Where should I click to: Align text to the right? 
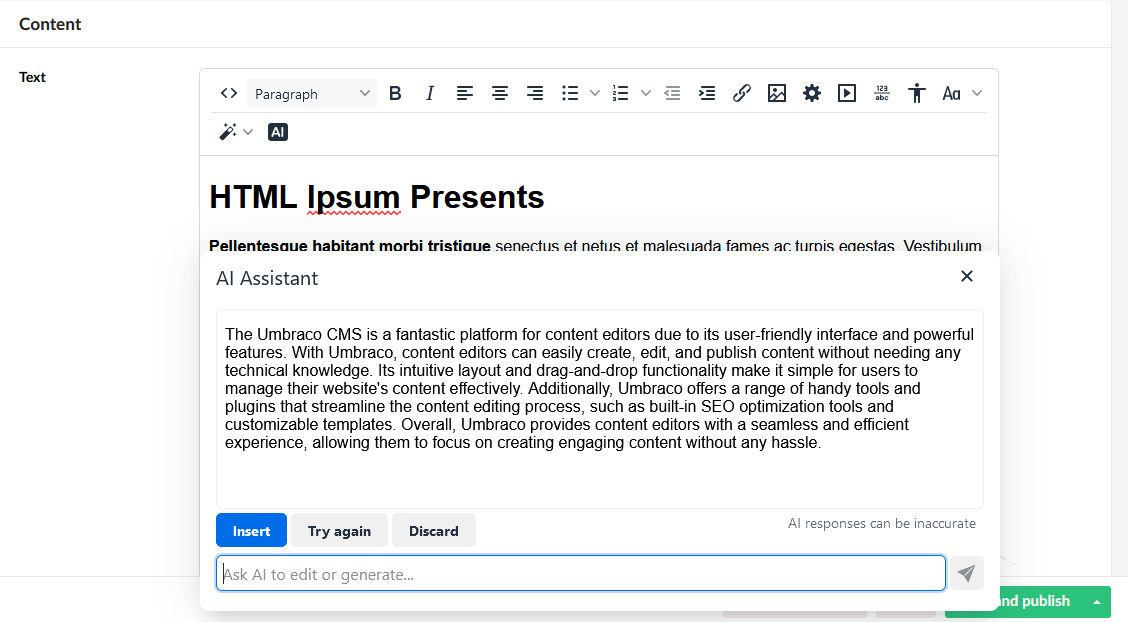pyautogui.click(x=535, y=93)
